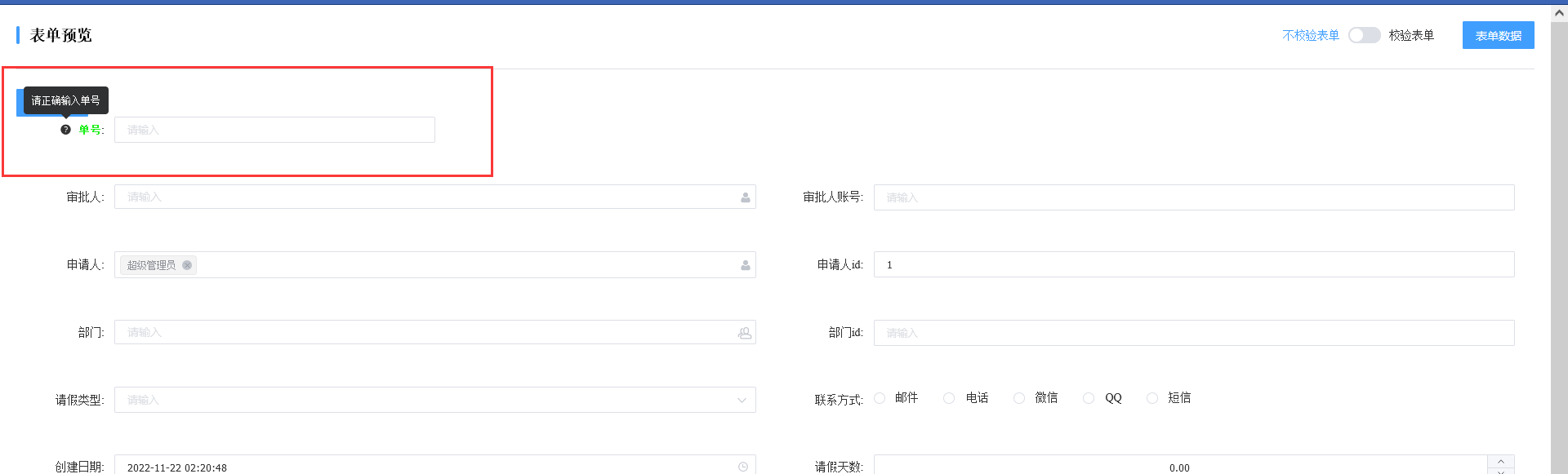This screenshot has height=474, width=1568.
Task: Open the 请假类型 dropdown
Action: point(435,400)
